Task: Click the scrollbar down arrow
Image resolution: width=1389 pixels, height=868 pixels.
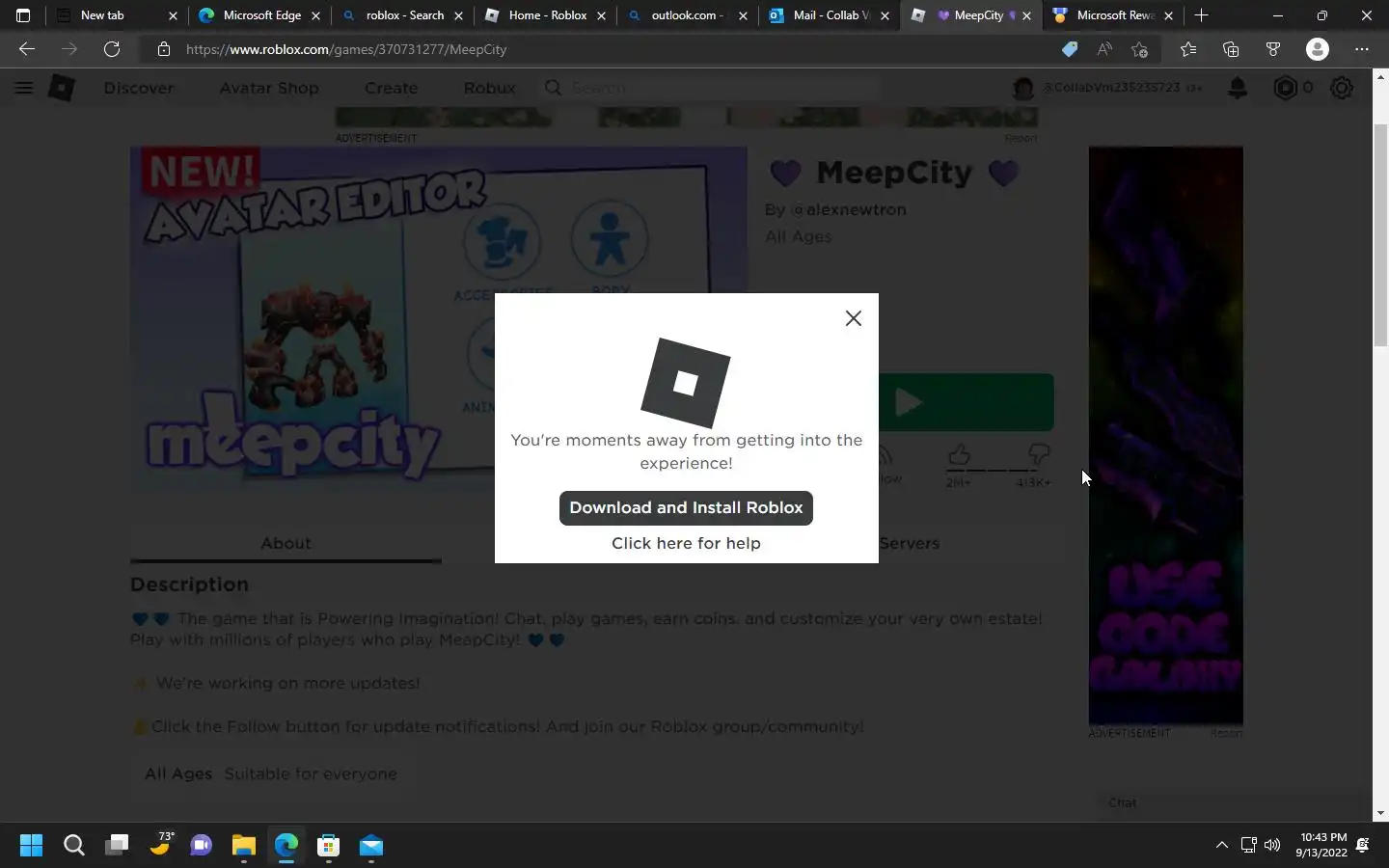Action: (x=1380, y=813)
